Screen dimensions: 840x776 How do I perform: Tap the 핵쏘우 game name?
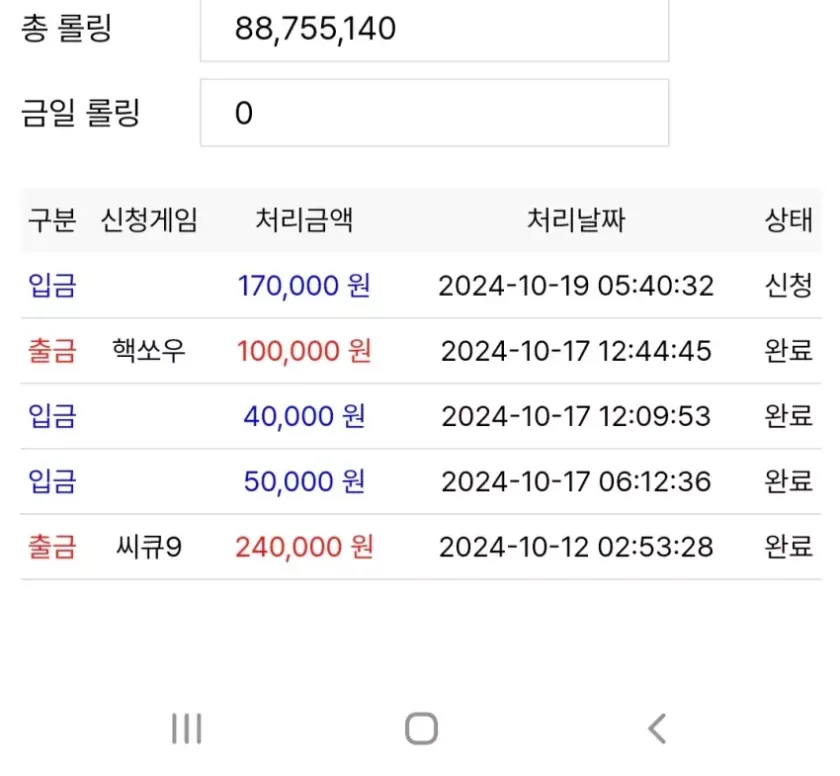tap(149, 351)
